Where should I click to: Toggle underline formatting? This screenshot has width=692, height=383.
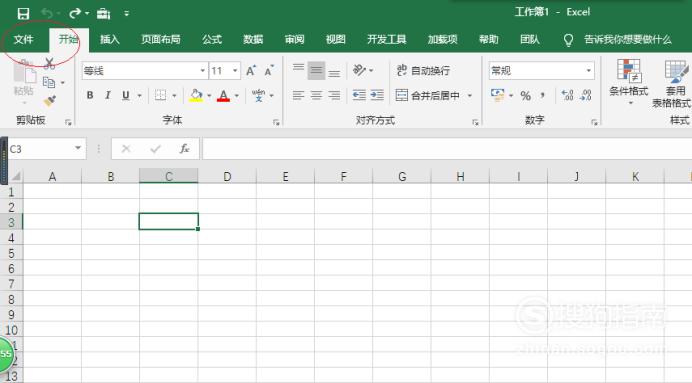(126, 95)
